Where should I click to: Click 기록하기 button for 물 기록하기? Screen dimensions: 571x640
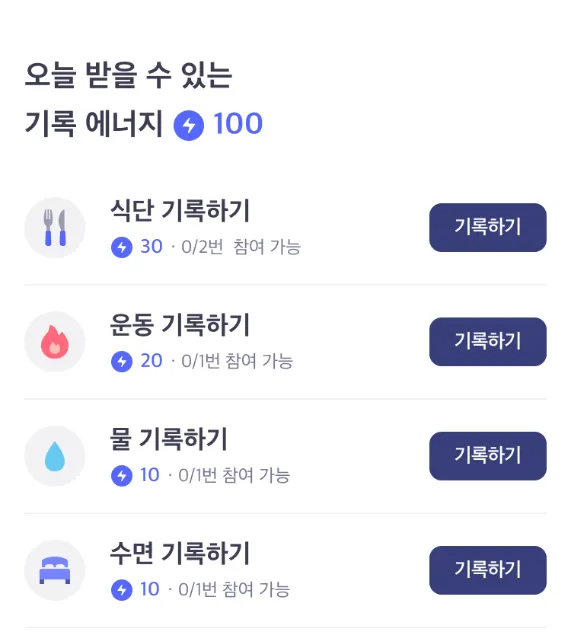click(488, 456)
